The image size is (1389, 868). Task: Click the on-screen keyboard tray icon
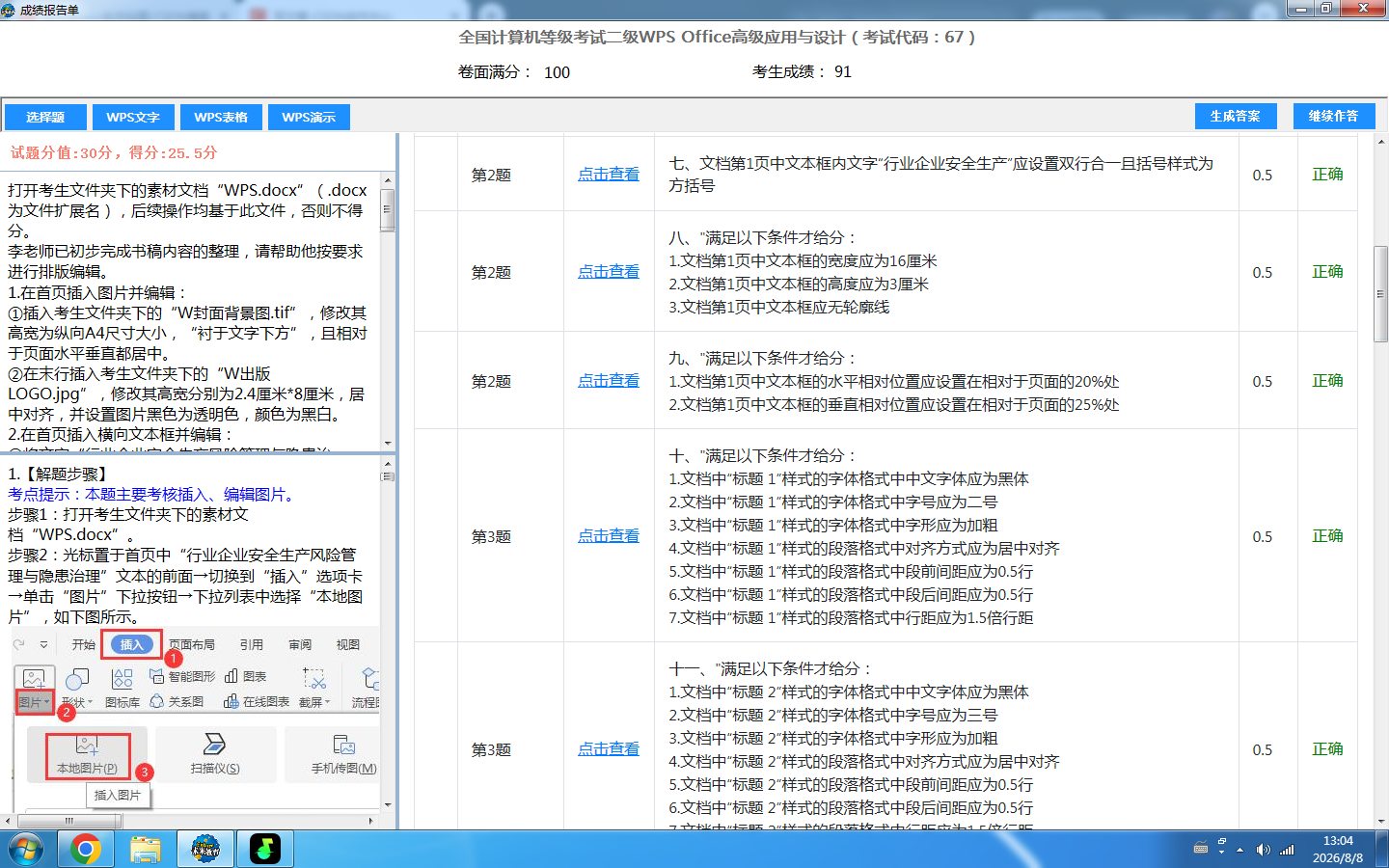(x=1201, y=849)
